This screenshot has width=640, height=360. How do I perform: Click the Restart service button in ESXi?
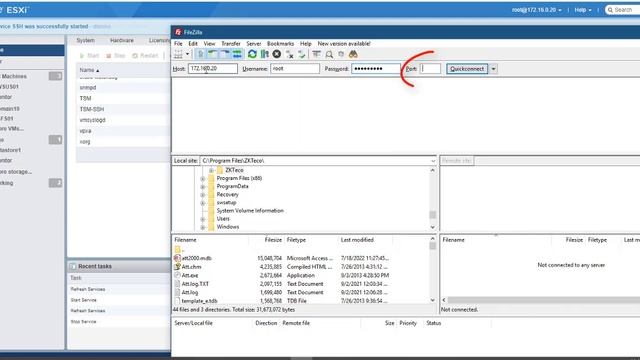click(x=145, y=56)
